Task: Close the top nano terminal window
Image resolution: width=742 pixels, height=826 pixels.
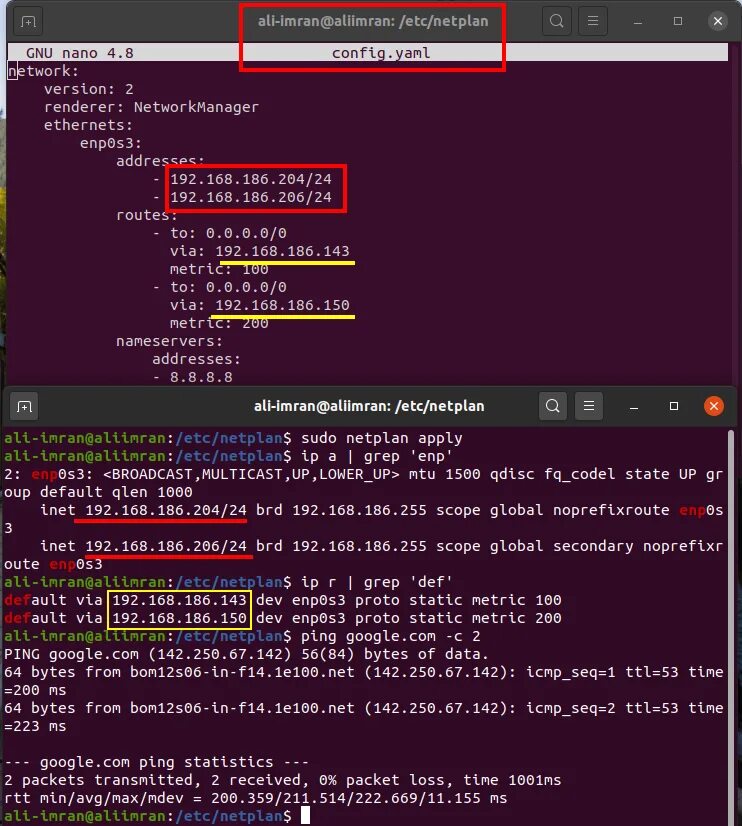Action: tap(717, 21)
